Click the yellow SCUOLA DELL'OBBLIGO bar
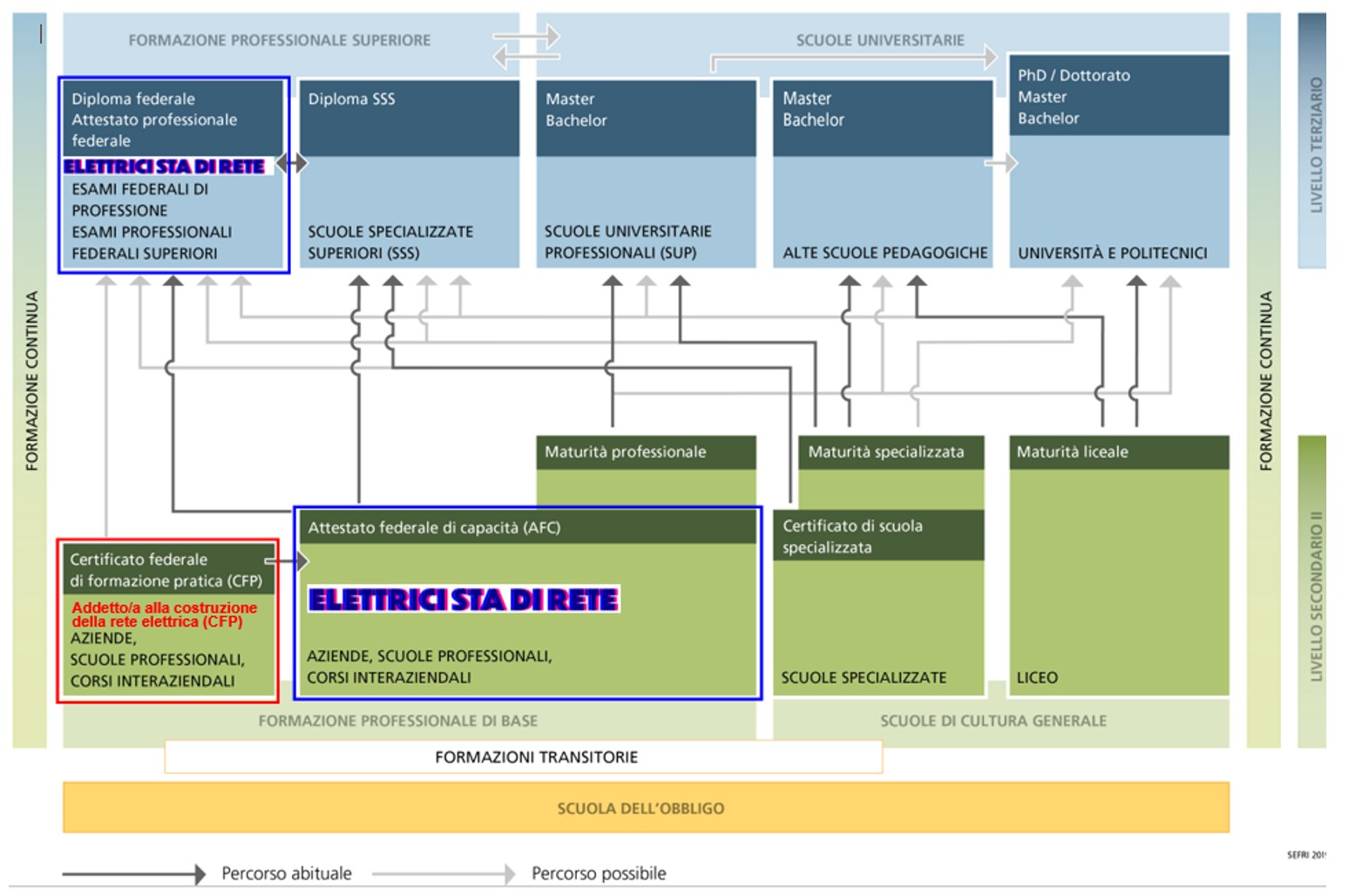 (645, 808)
